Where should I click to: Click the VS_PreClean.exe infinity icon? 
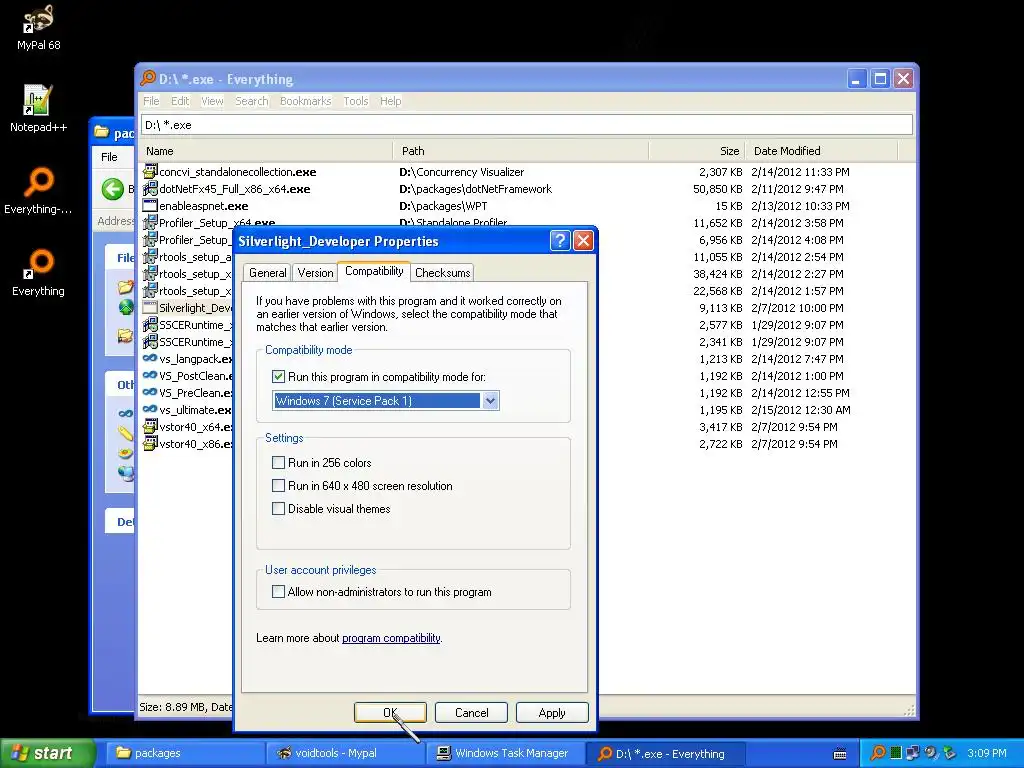coord(150,392)
